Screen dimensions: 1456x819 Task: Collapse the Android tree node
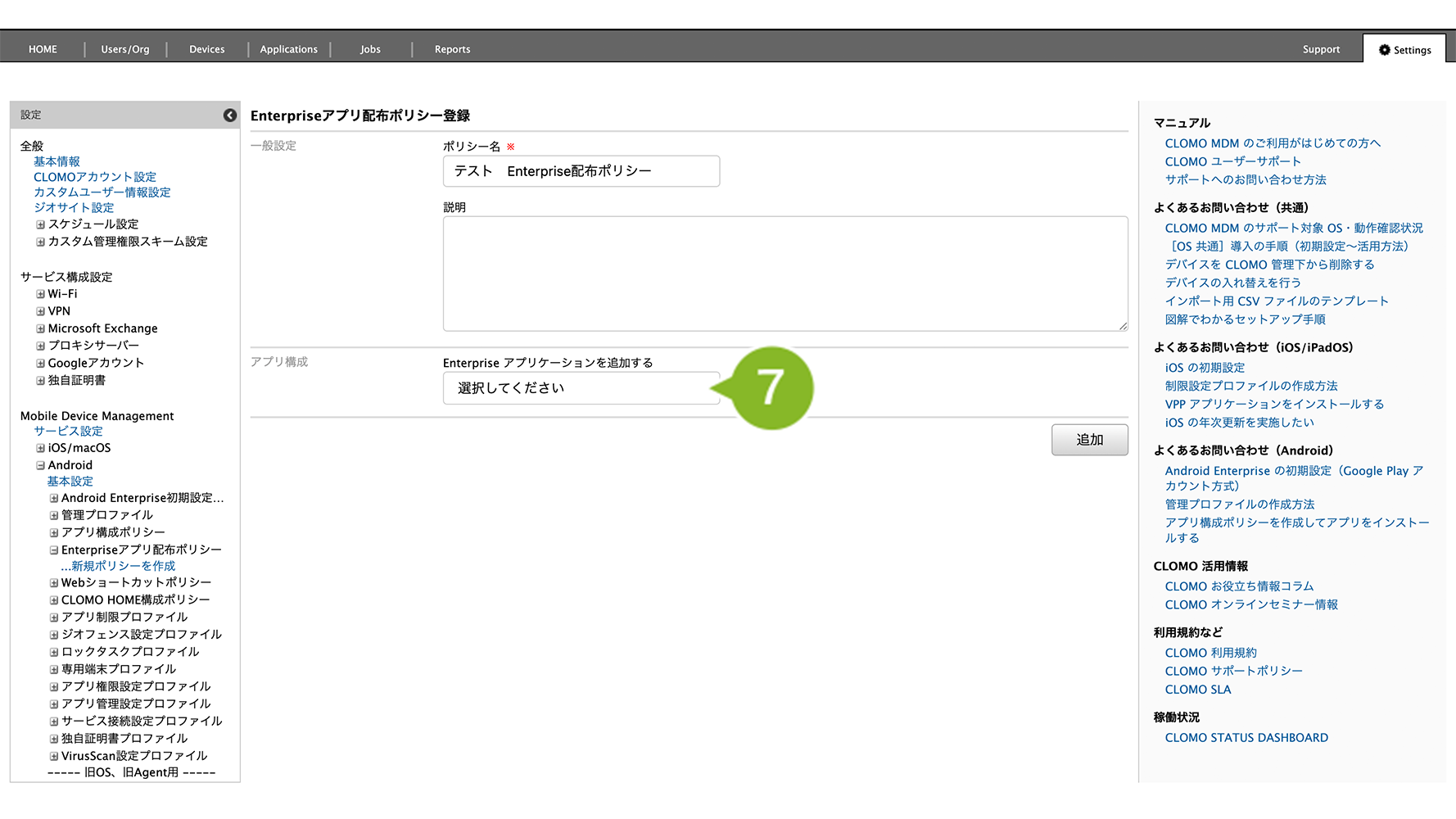coord(40,465)
